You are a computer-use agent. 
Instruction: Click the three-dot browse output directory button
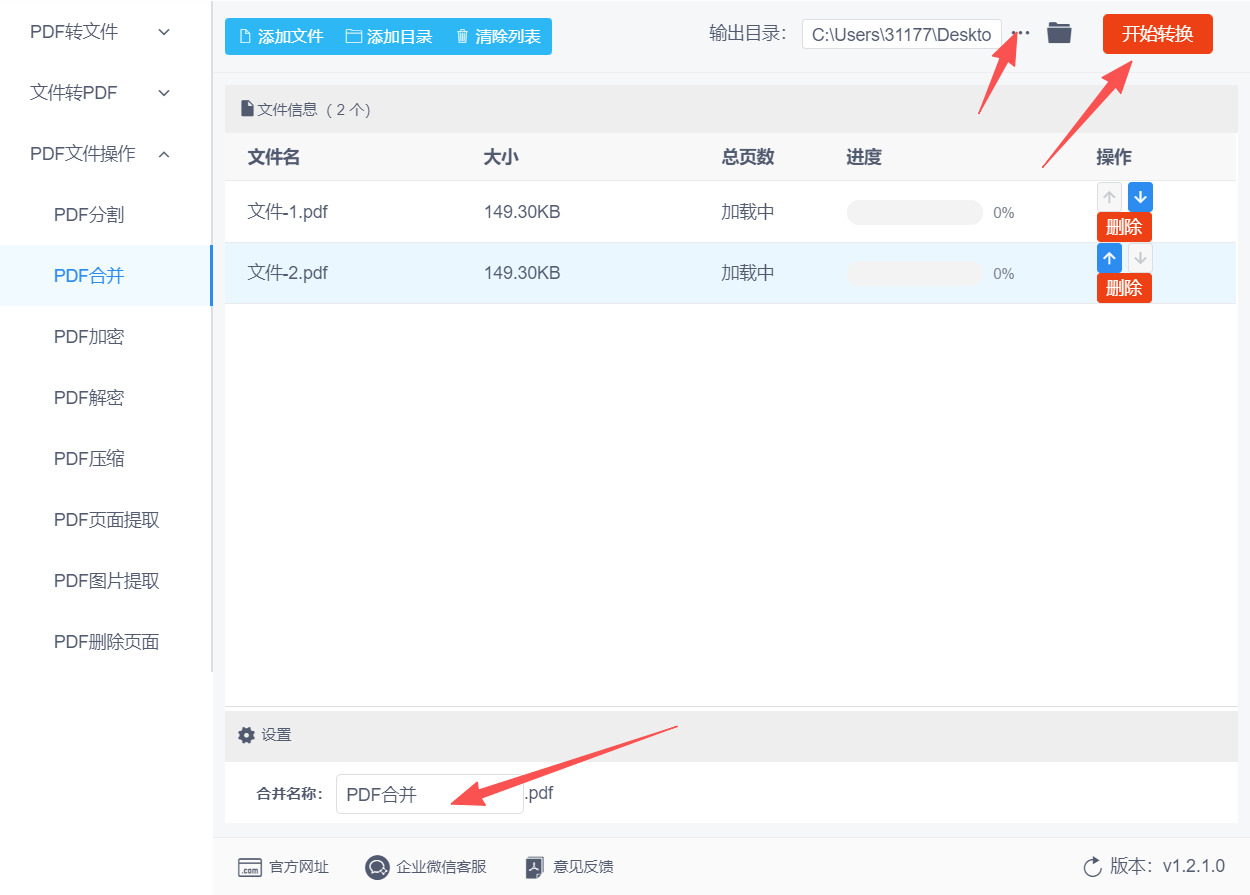coord(1020,33)
